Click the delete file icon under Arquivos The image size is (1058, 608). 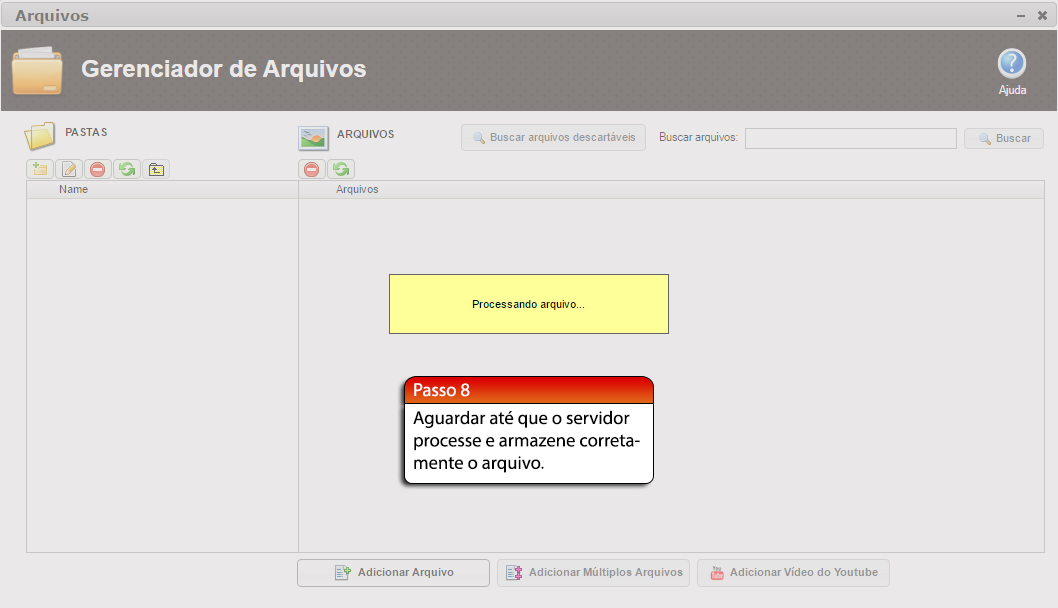click(x=312, y=169)
